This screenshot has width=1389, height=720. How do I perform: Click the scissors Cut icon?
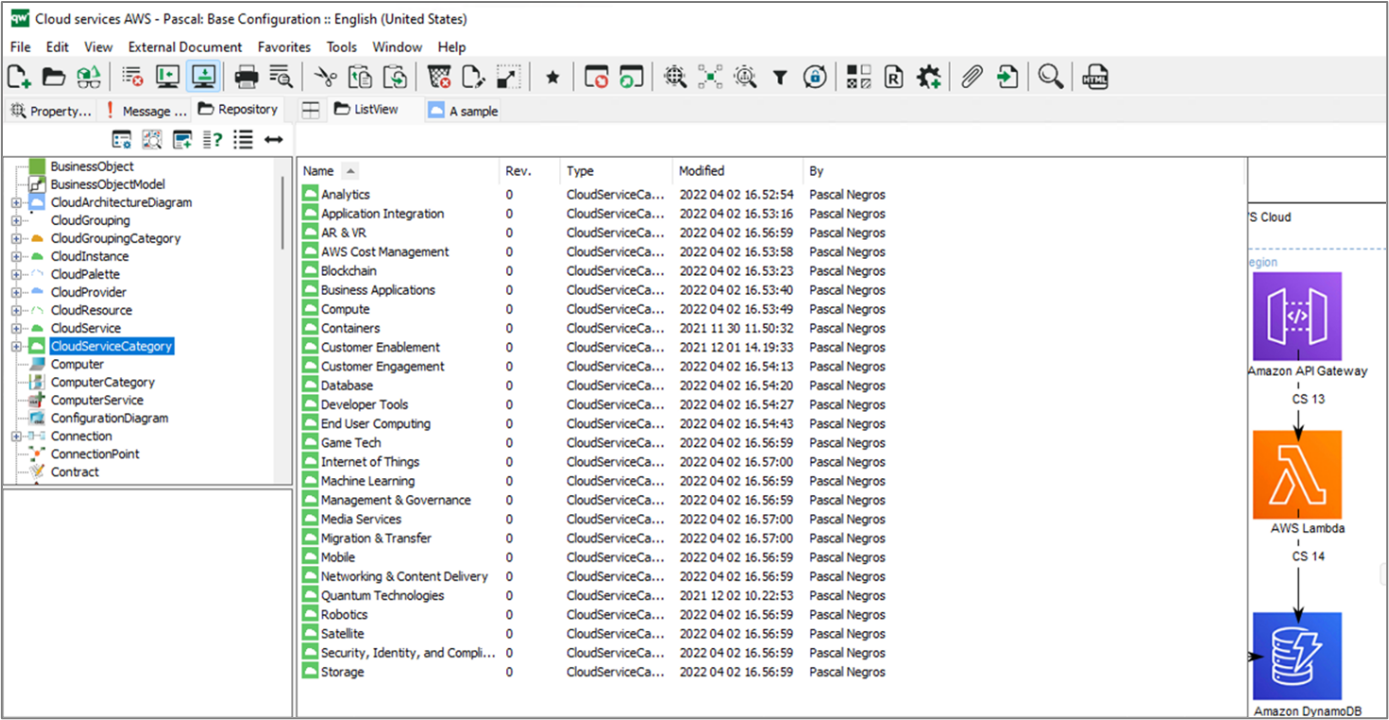[325, 77]
